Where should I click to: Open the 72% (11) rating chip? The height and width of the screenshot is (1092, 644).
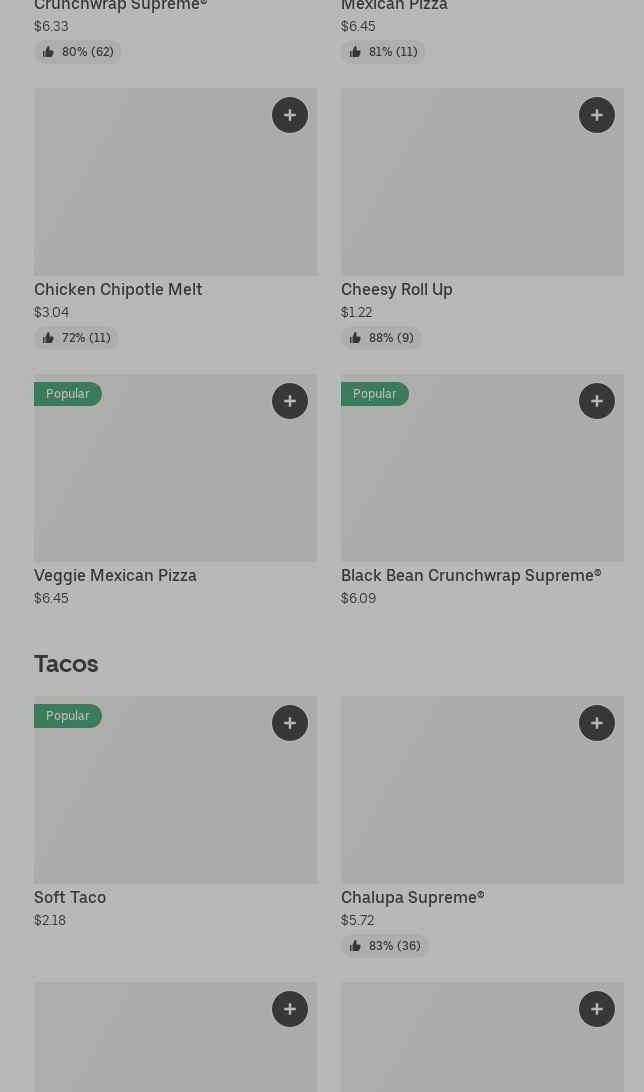(77, 338)
